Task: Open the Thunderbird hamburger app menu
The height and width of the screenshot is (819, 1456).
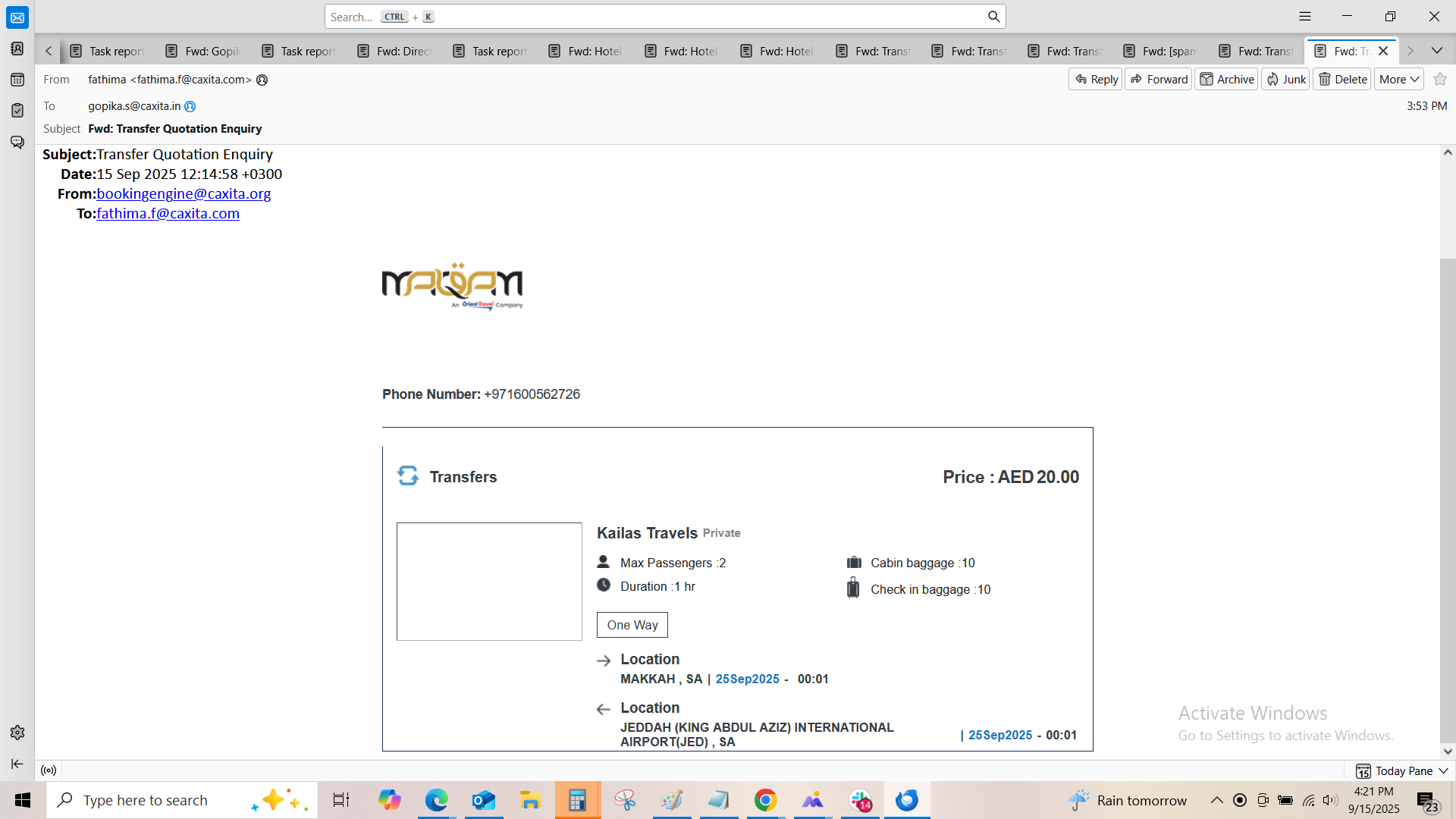Action: 1304,16
